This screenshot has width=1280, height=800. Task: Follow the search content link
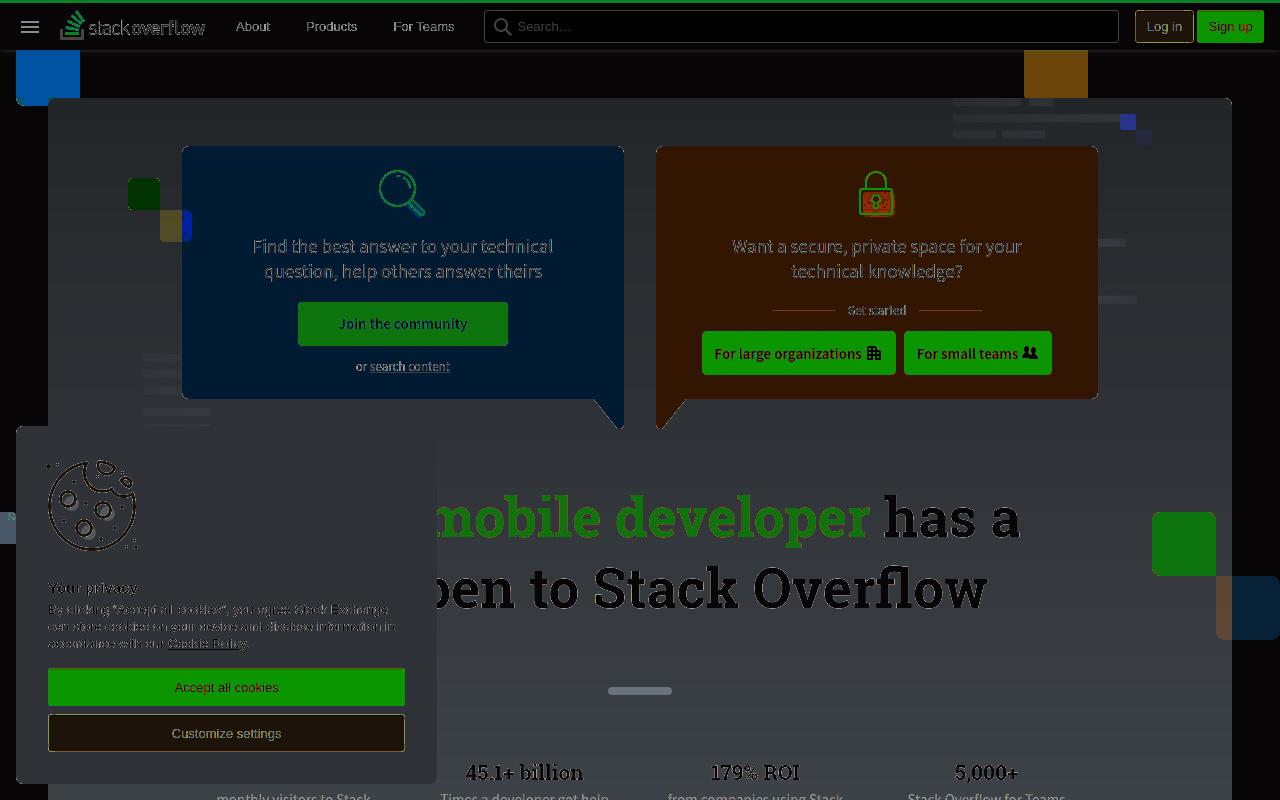[410, 367]
